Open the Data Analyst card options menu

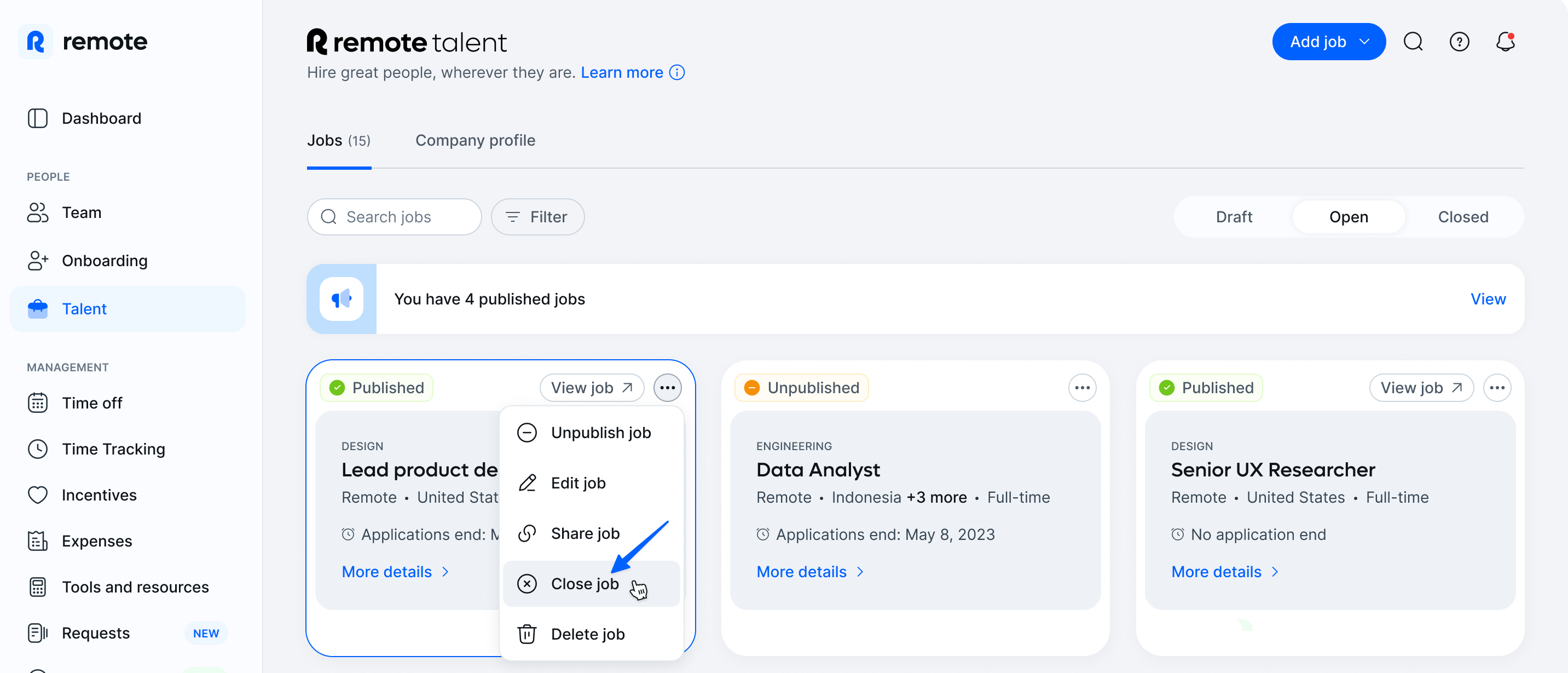coord(1082,387)
